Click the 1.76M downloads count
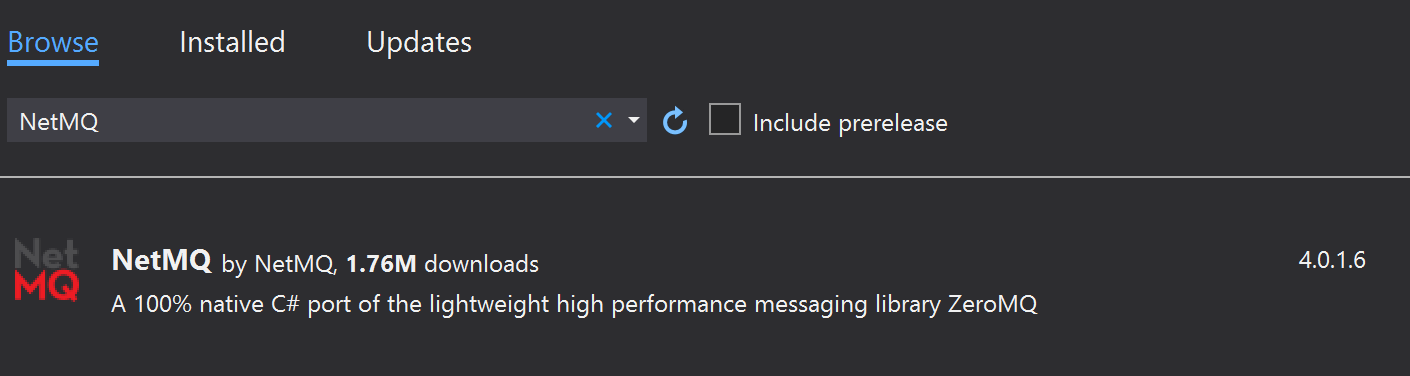Image resolution: width=1410 pixels, height=376 pixels. pyautogui.click(x=442, y=264)
